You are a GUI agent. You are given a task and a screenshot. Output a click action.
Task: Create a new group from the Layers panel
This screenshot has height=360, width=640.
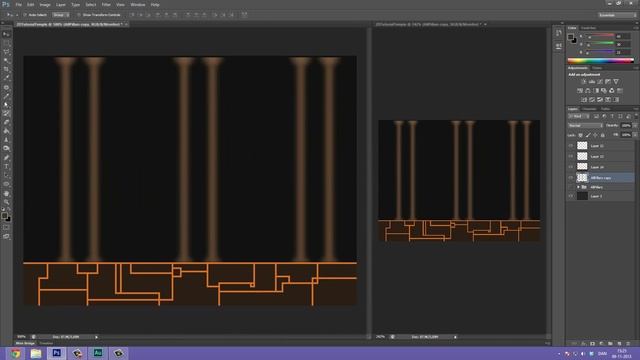[610, 344]
